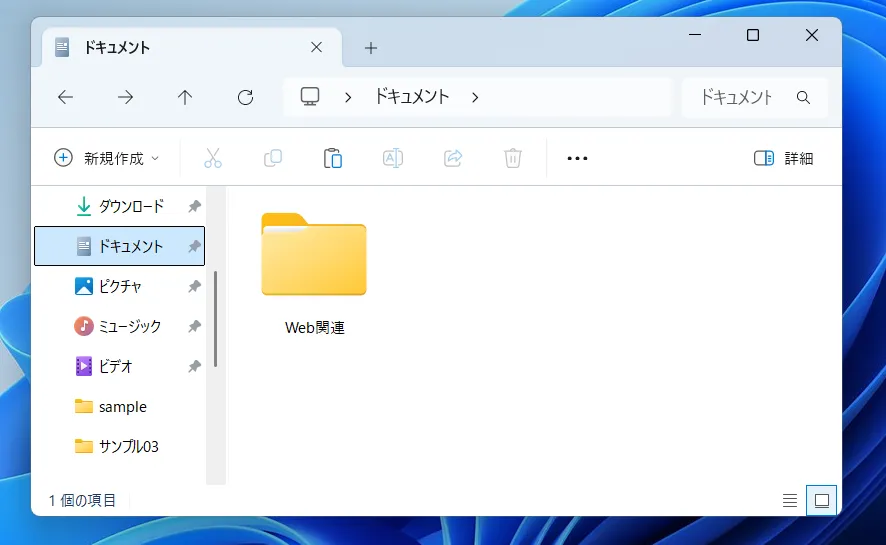The width and height of the screenshot is (886, 545).
Task: Click the pin icon beside ドキュメント
Action: pyautogui.click(x=194, y=246)
